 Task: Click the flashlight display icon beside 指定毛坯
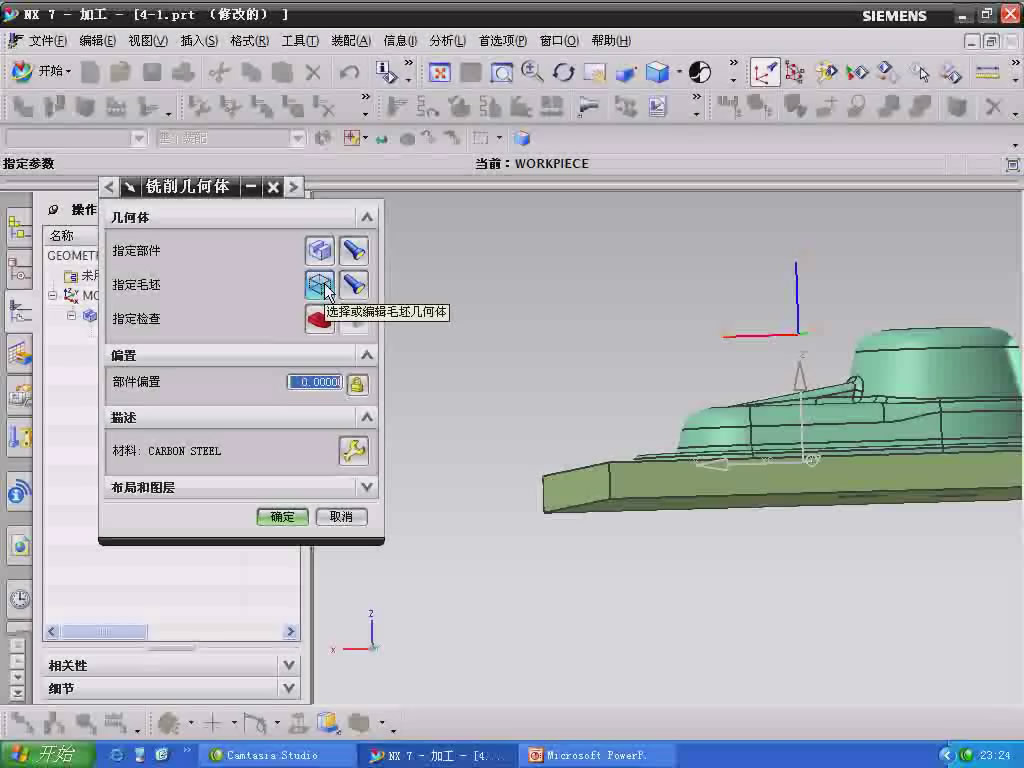354,285
